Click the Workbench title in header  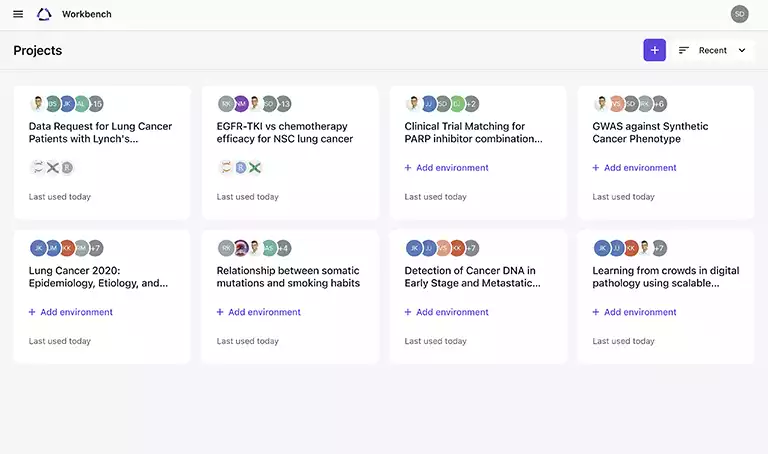coord(86,14)
